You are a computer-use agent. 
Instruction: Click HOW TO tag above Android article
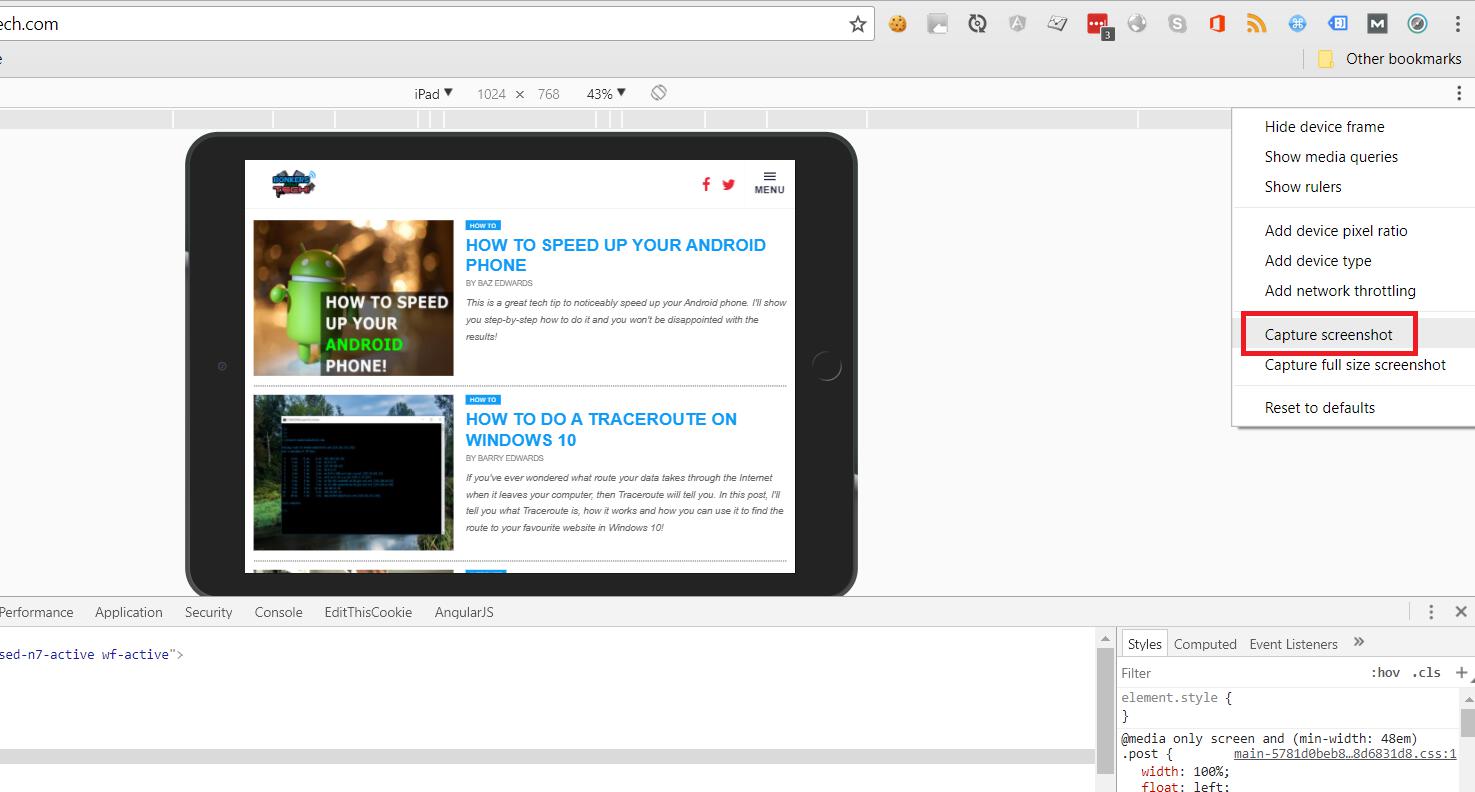click(482, 226)
